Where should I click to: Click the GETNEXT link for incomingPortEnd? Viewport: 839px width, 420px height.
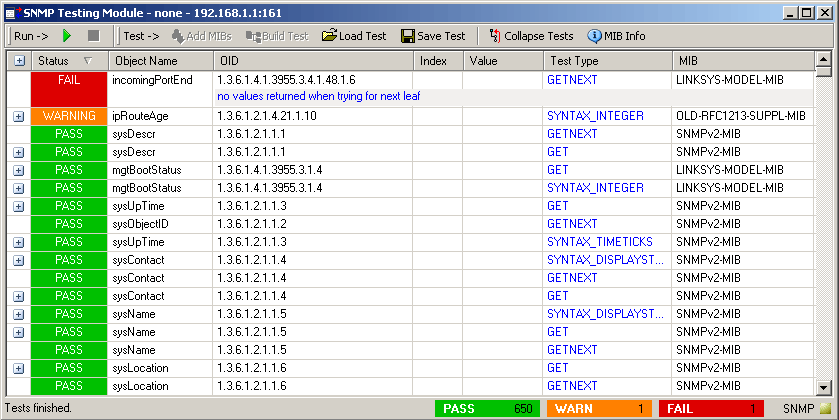[x=572, y=79]
